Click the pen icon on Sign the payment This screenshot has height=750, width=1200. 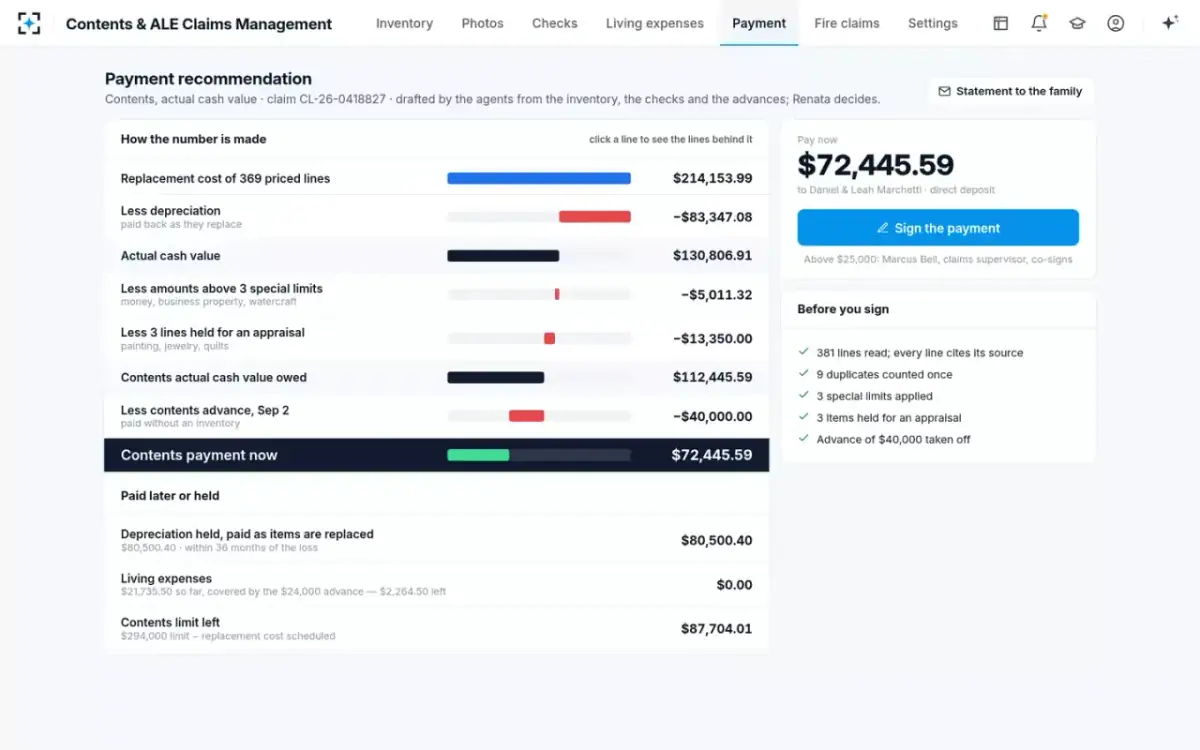(883, 228)
